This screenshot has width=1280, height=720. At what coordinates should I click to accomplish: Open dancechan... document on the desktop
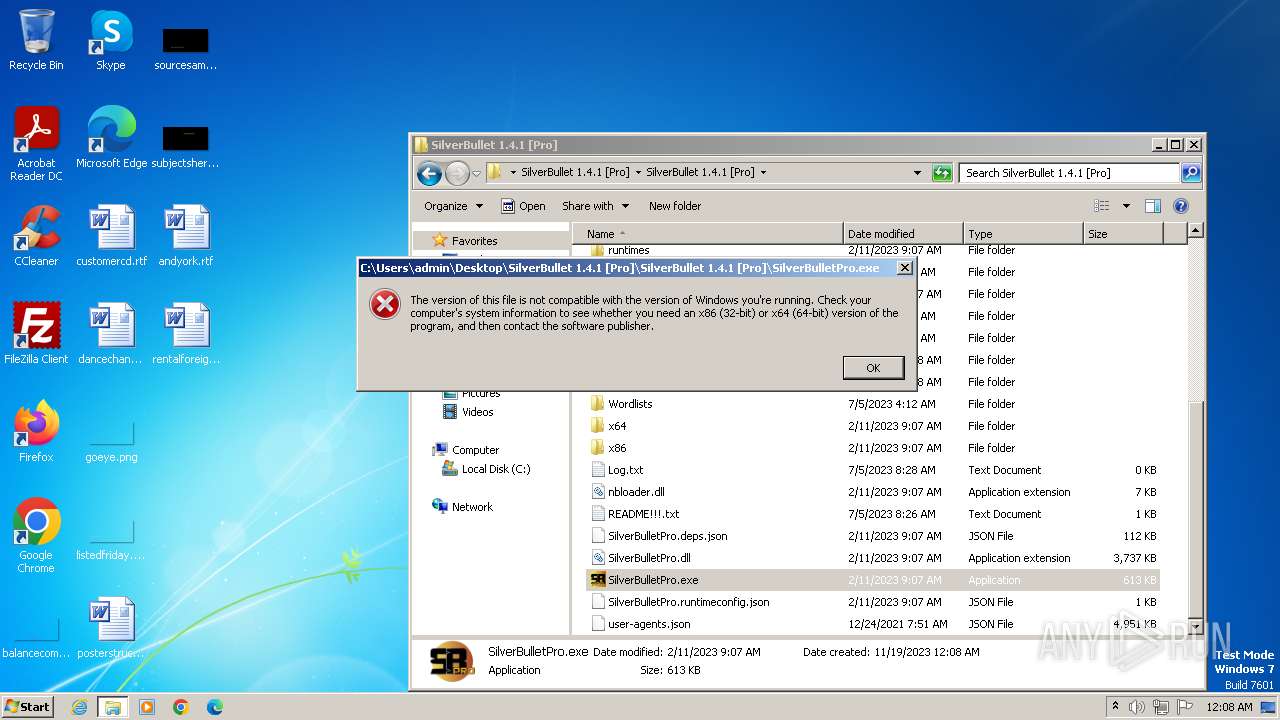pyautogui.click(x=111, y=334)
